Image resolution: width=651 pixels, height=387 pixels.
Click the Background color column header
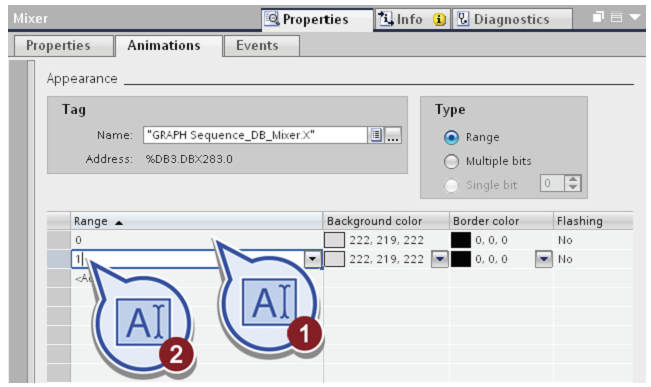386,221
